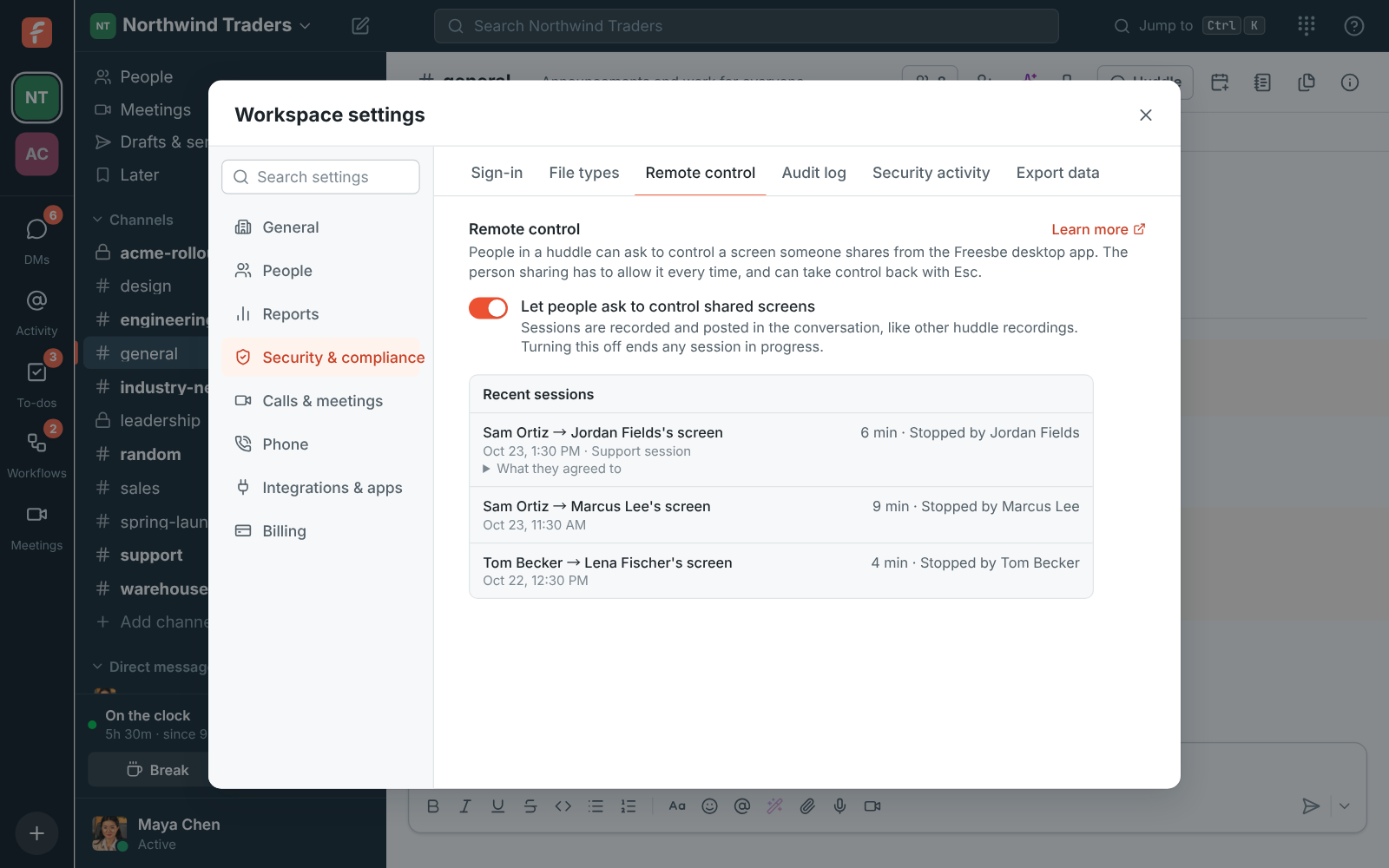Click the Search settings field
This screenshot has width=1389, height=868.
[x=320, y=177]
